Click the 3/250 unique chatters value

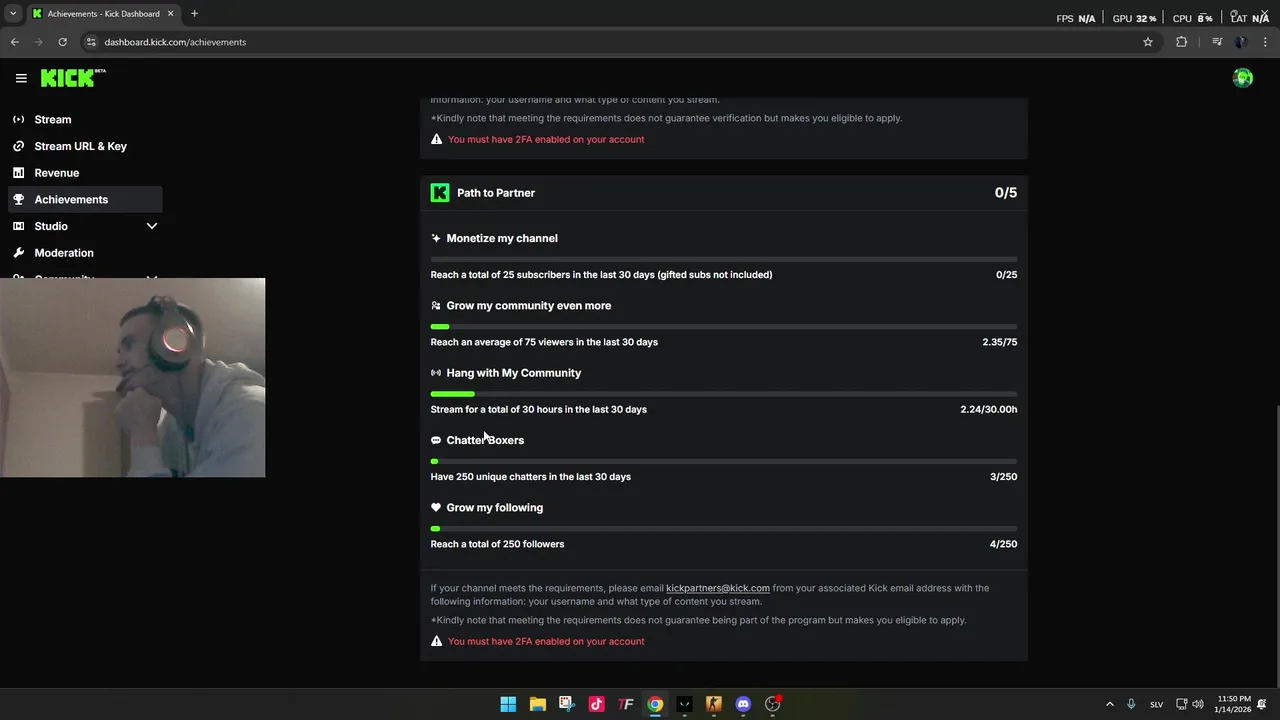pyautogui.click(x=1004, y=477)
